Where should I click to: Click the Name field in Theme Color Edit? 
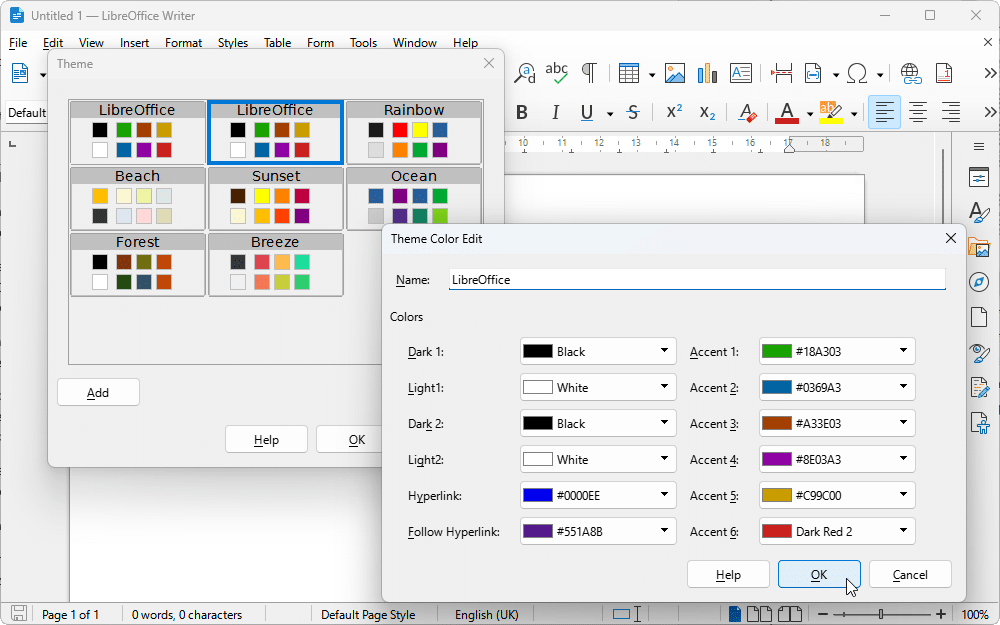[x=697, y=279]
